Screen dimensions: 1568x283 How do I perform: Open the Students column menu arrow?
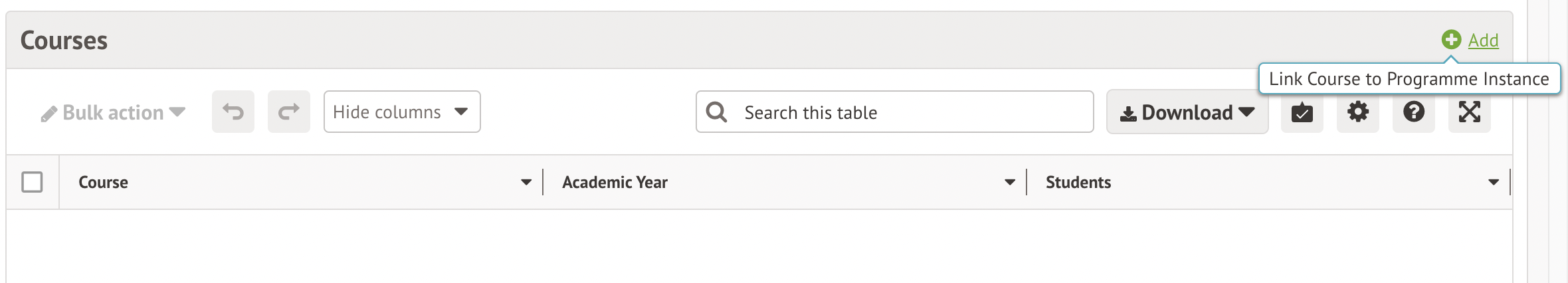(x=1494, y=182)
